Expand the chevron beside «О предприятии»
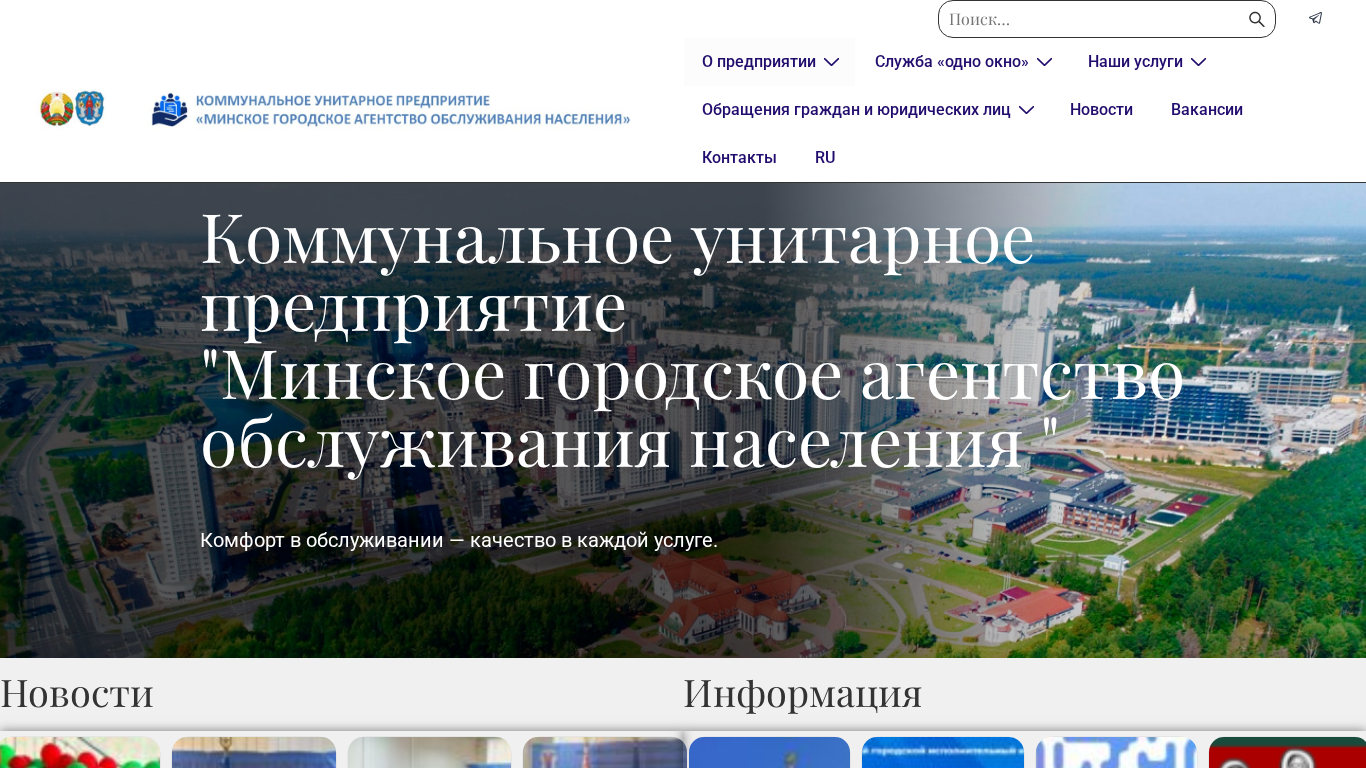The image size is (1366, 768). (x=831, y=62)
